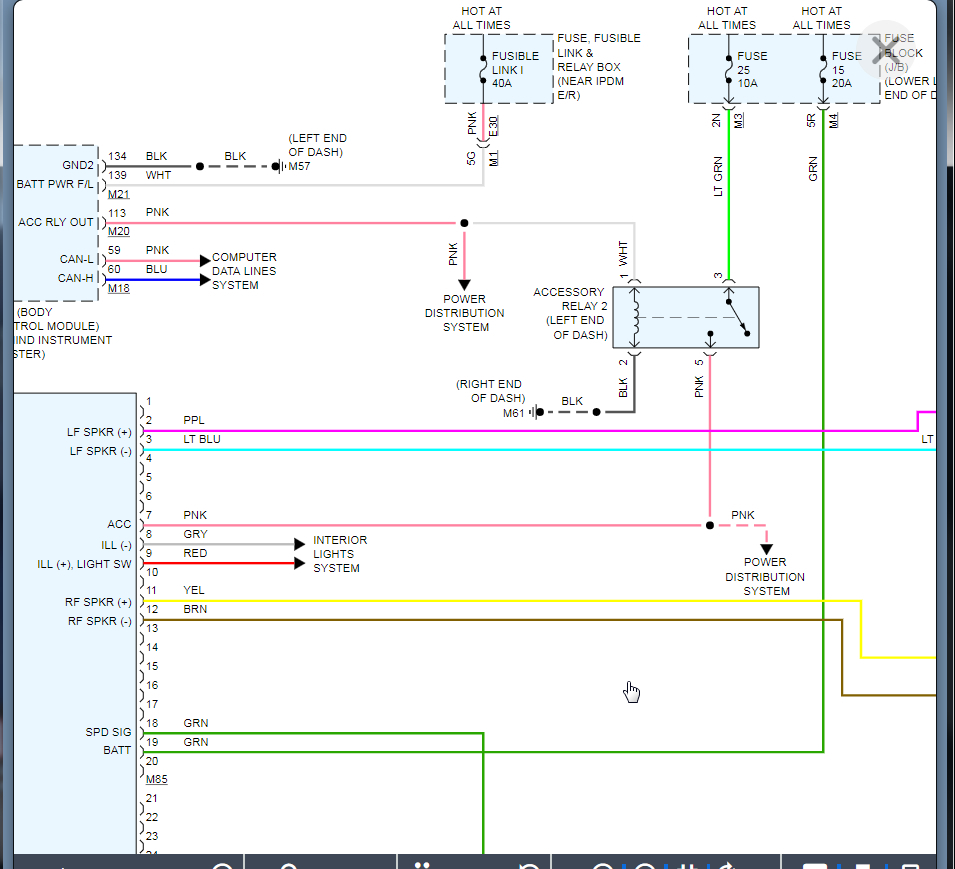Select the Fusible Link I 40A symbol

click(484, 70)
